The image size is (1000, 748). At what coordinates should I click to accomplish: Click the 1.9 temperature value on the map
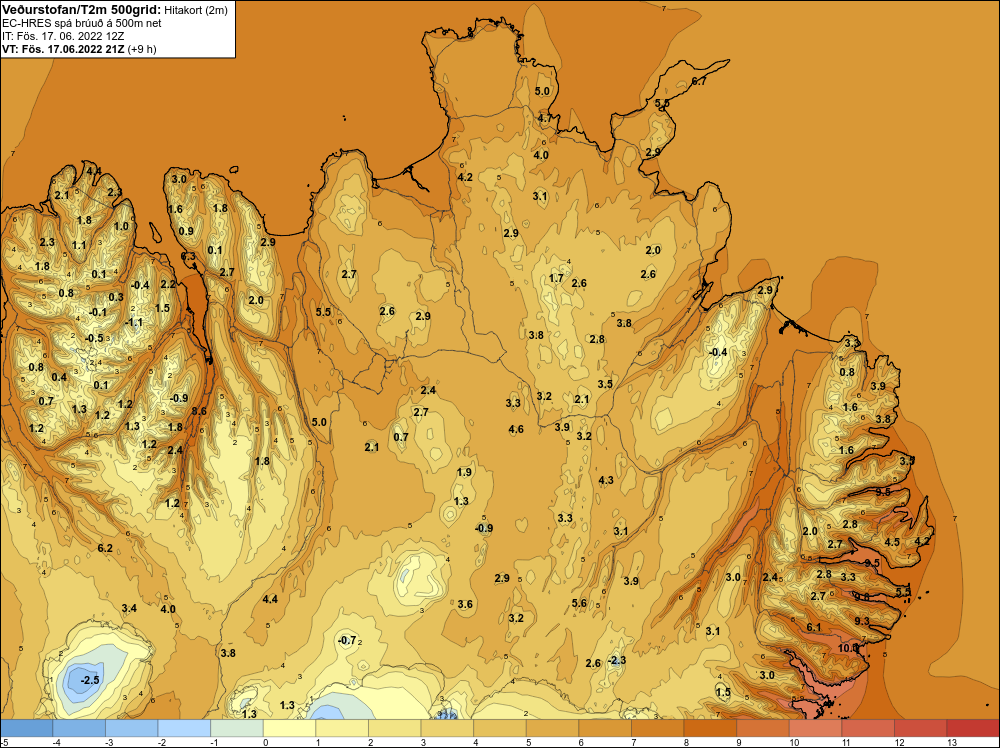point(464,473)
